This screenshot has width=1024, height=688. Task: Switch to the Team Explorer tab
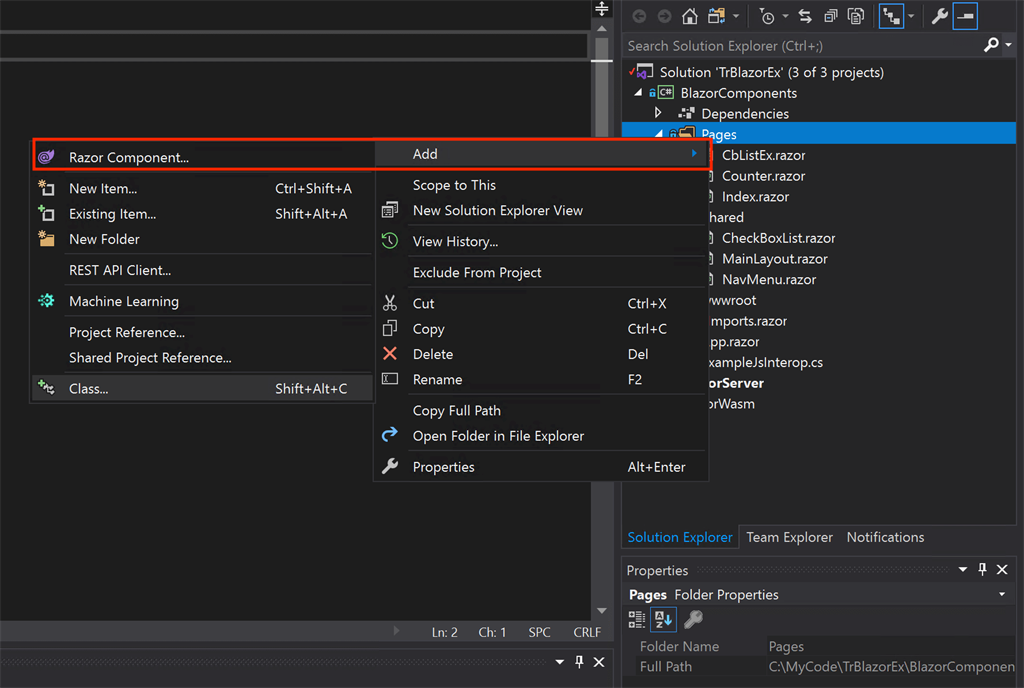[789, 537]
